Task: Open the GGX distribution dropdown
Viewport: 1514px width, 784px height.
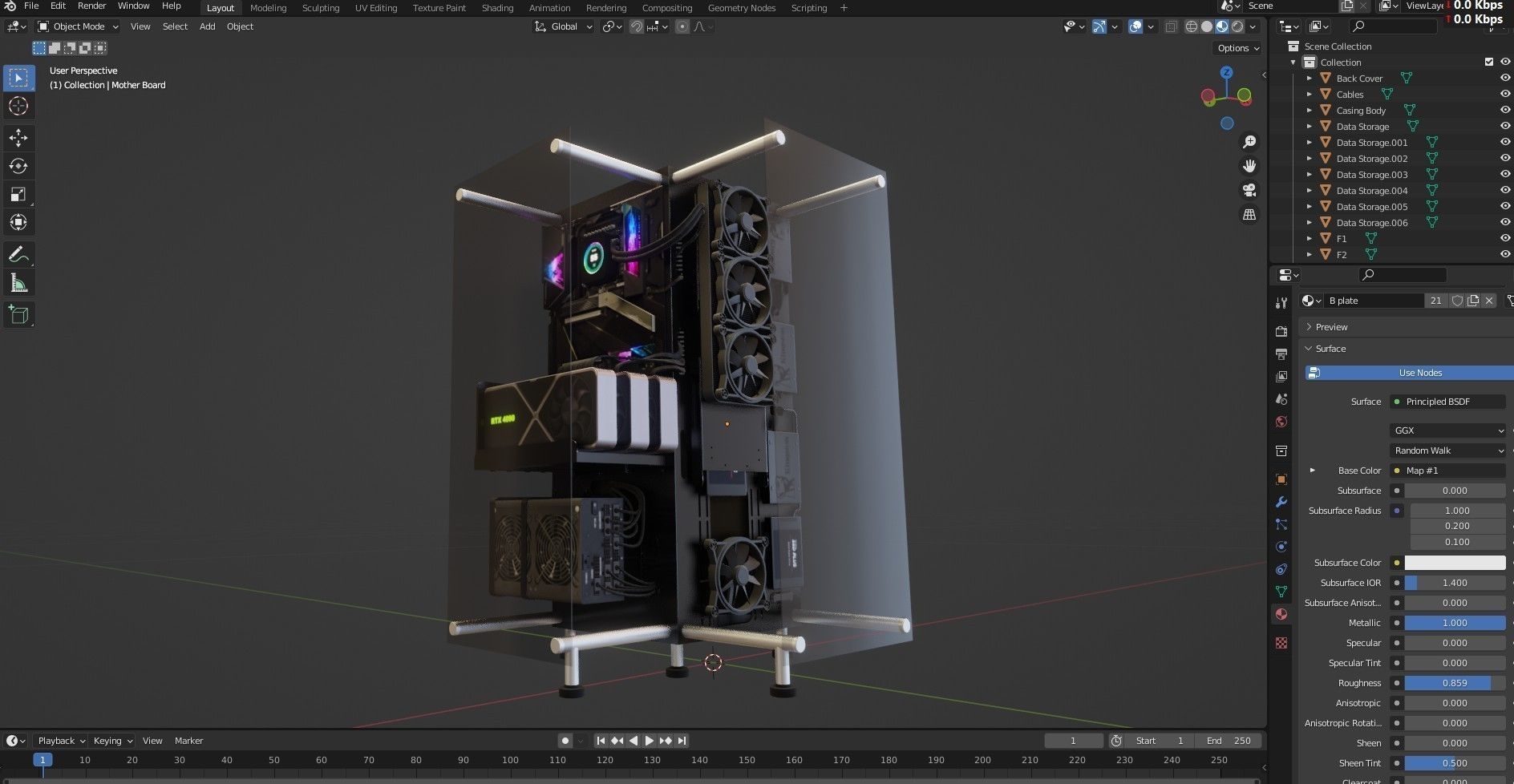Action: pos(1447,430)
